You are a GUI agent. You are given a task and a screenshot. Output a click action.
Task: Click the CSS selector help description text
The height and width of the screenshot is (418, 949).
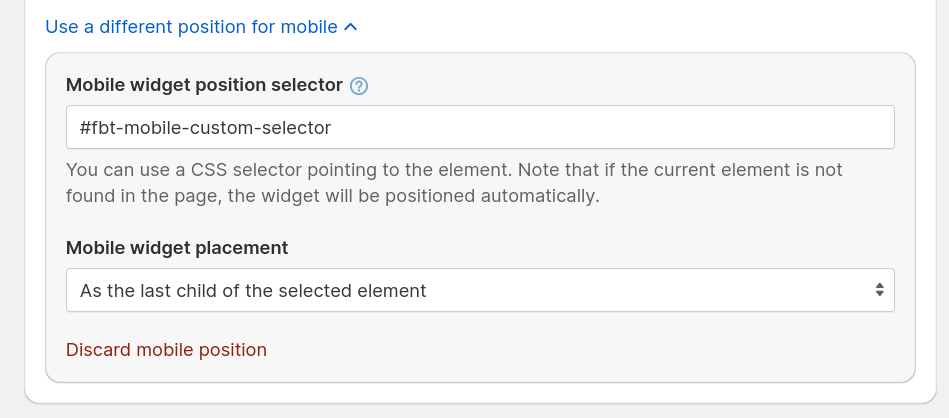454,170
